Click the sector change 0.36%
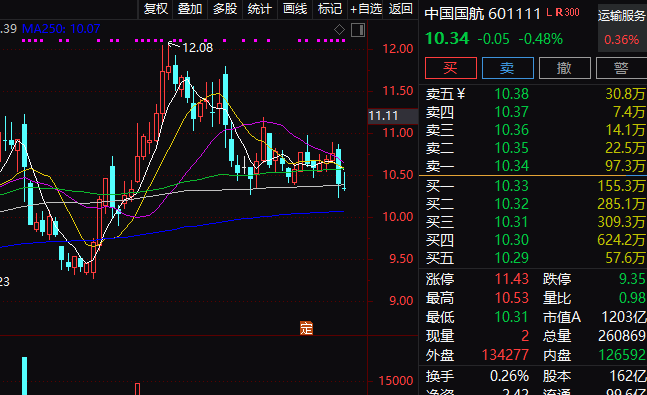This screenshot has width=647, height=395. (x=622, y=40)
